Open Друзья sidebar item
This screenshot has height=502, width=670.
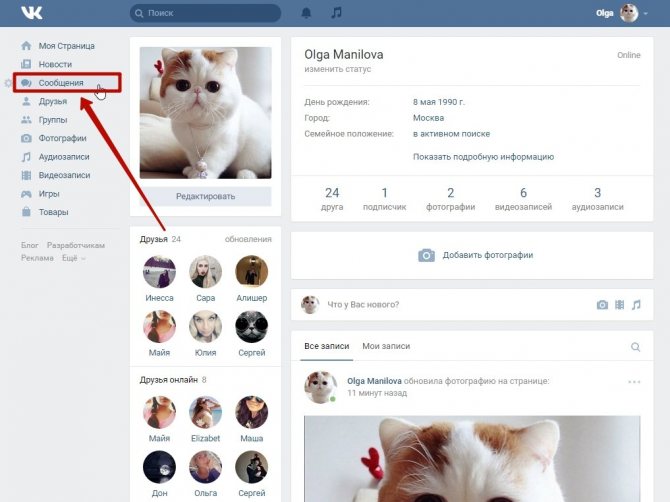coord(53,101)
